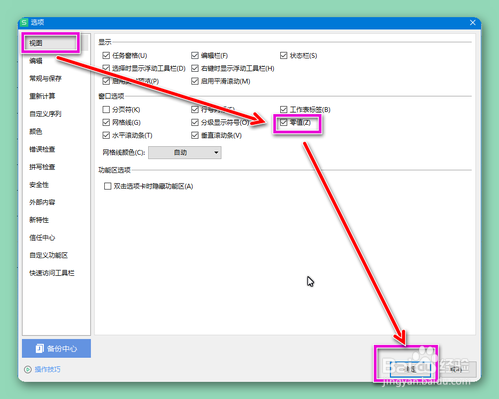499x399 pixels.
Task: Go to the 颜色 category
Action: click(36, 131)
